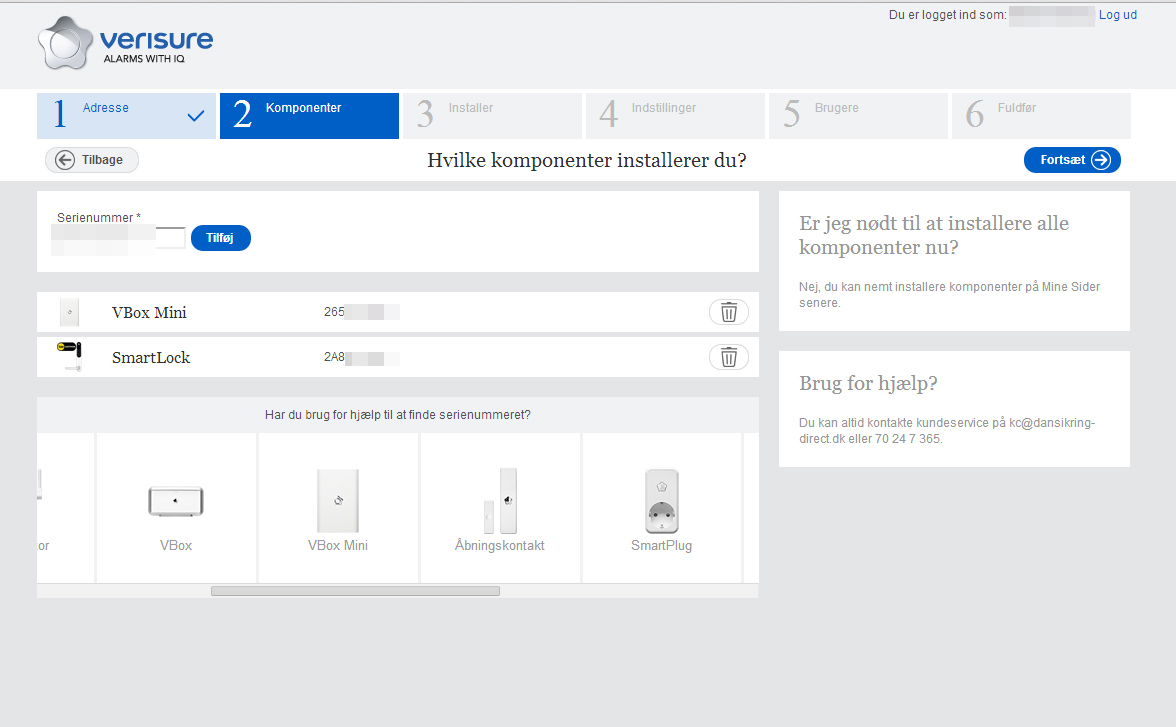Click the horizontal carousel scrollbar

point(355,591)
